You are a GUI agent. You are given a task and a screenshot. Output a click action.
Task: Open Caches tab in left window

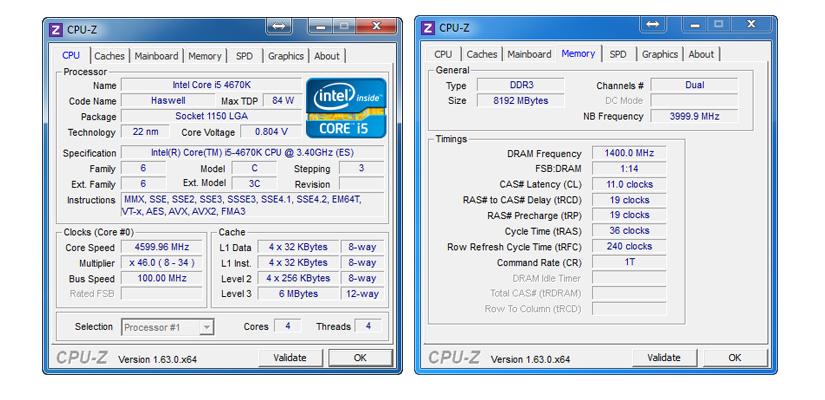click(109, 56)
